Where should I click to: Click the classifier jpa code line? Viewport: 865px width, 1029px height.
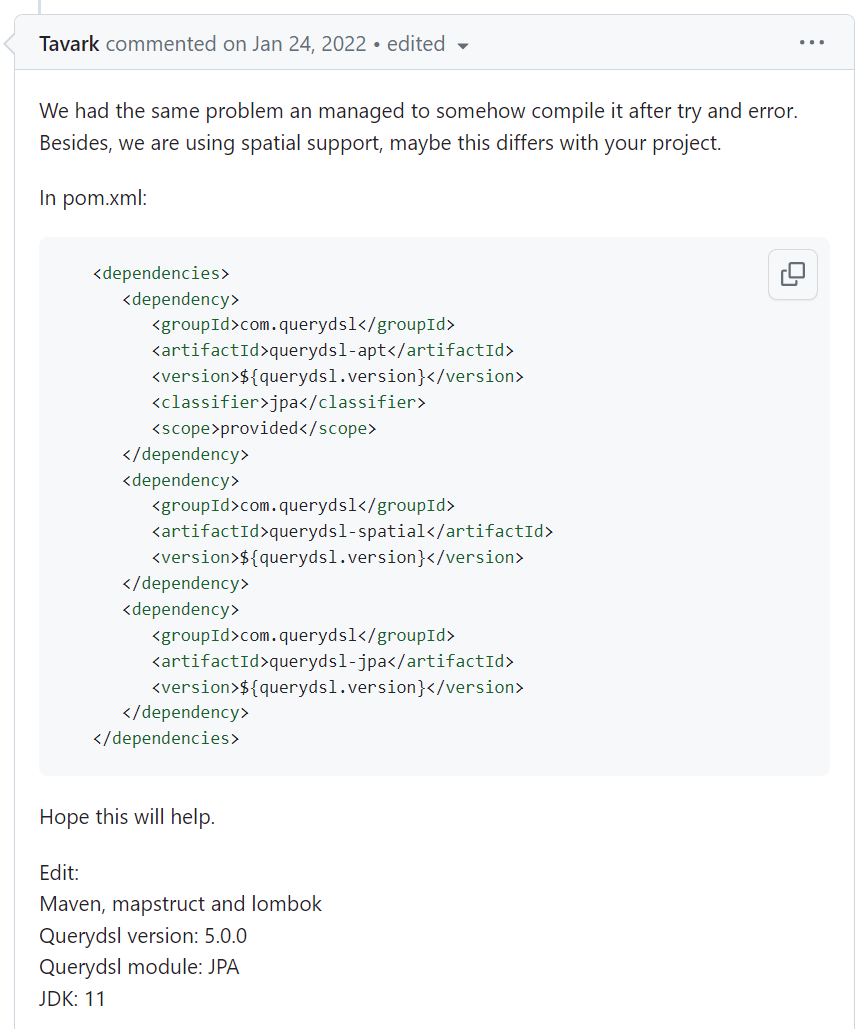[288, 402]
